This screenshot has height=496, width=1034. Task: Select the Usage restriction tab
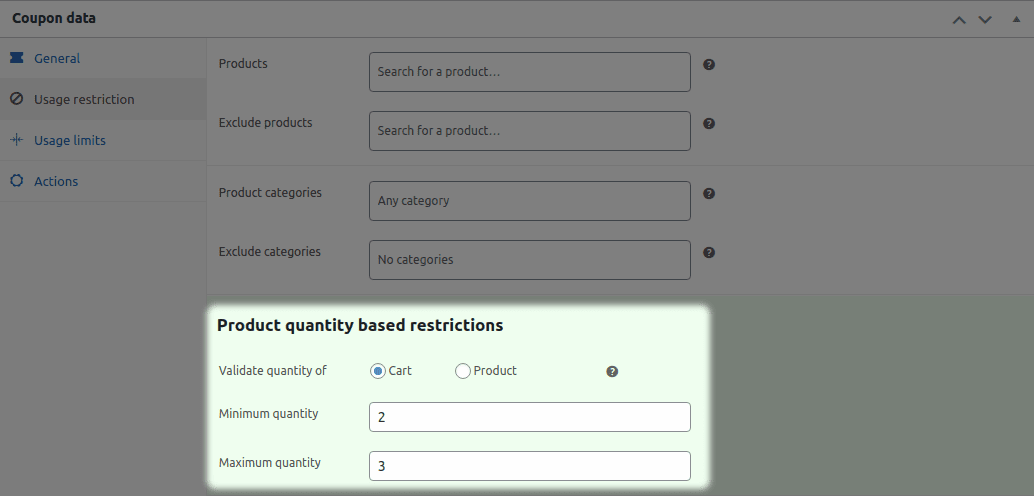103,99
